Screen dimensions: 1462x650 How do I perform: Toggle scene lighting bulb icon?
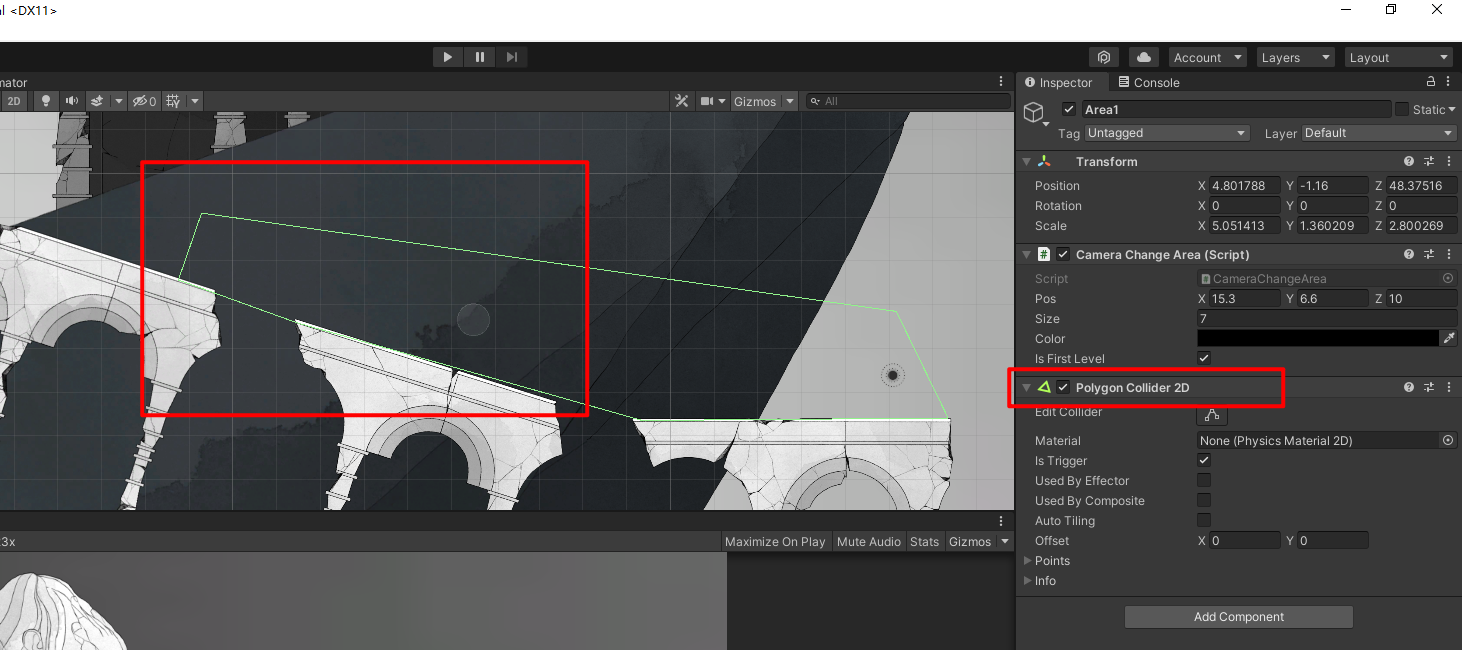[x=45, y=101]
